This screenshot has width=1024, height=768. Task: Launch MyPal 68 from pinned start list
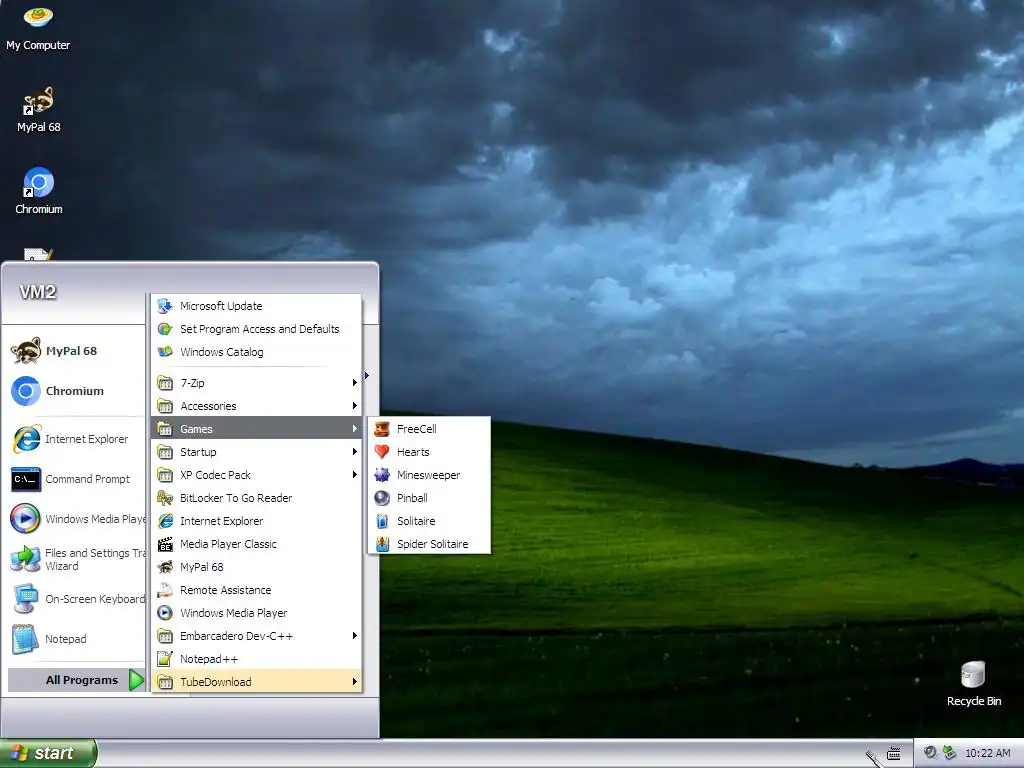(73, 351)
